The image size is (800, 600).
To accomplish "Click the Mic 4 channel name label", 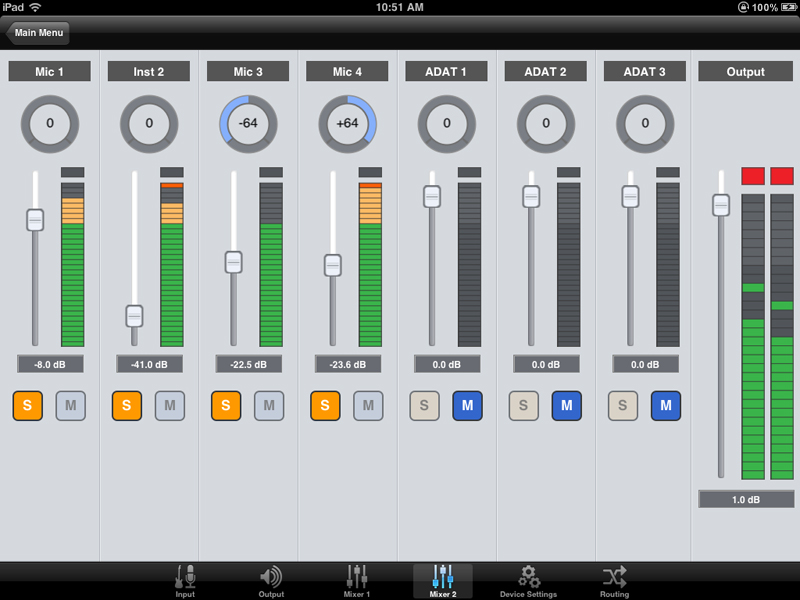I will (347, 71).
